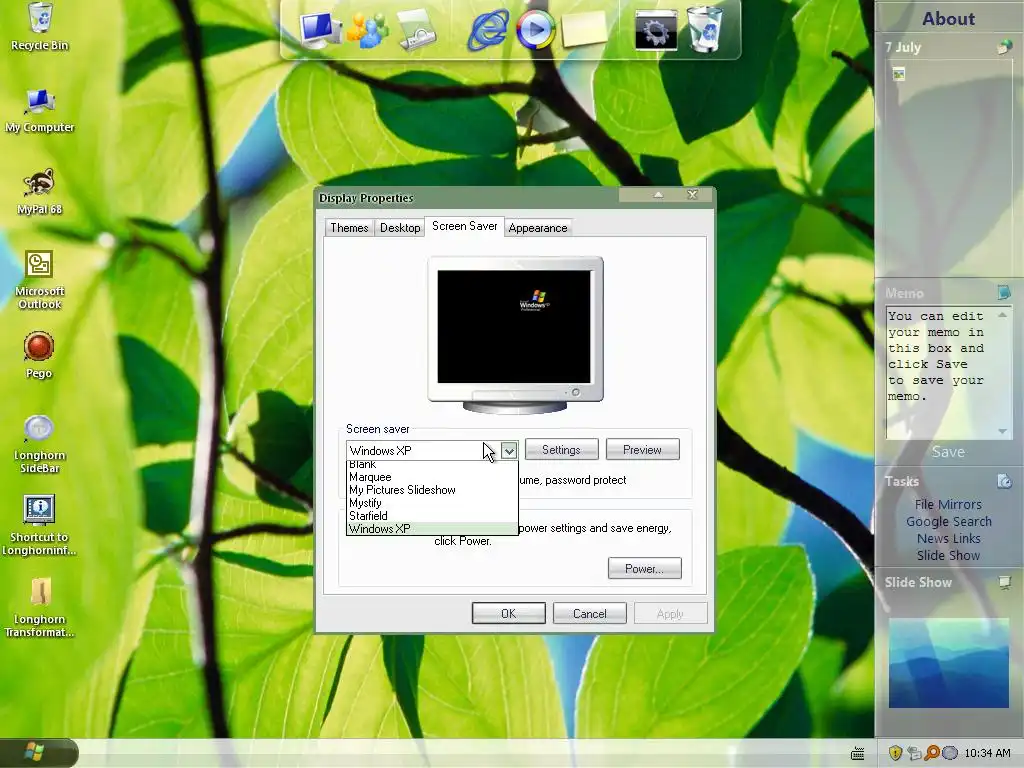Click the orange magnifier tray icon
1024x768 pixels.
(x=932, y=753)
